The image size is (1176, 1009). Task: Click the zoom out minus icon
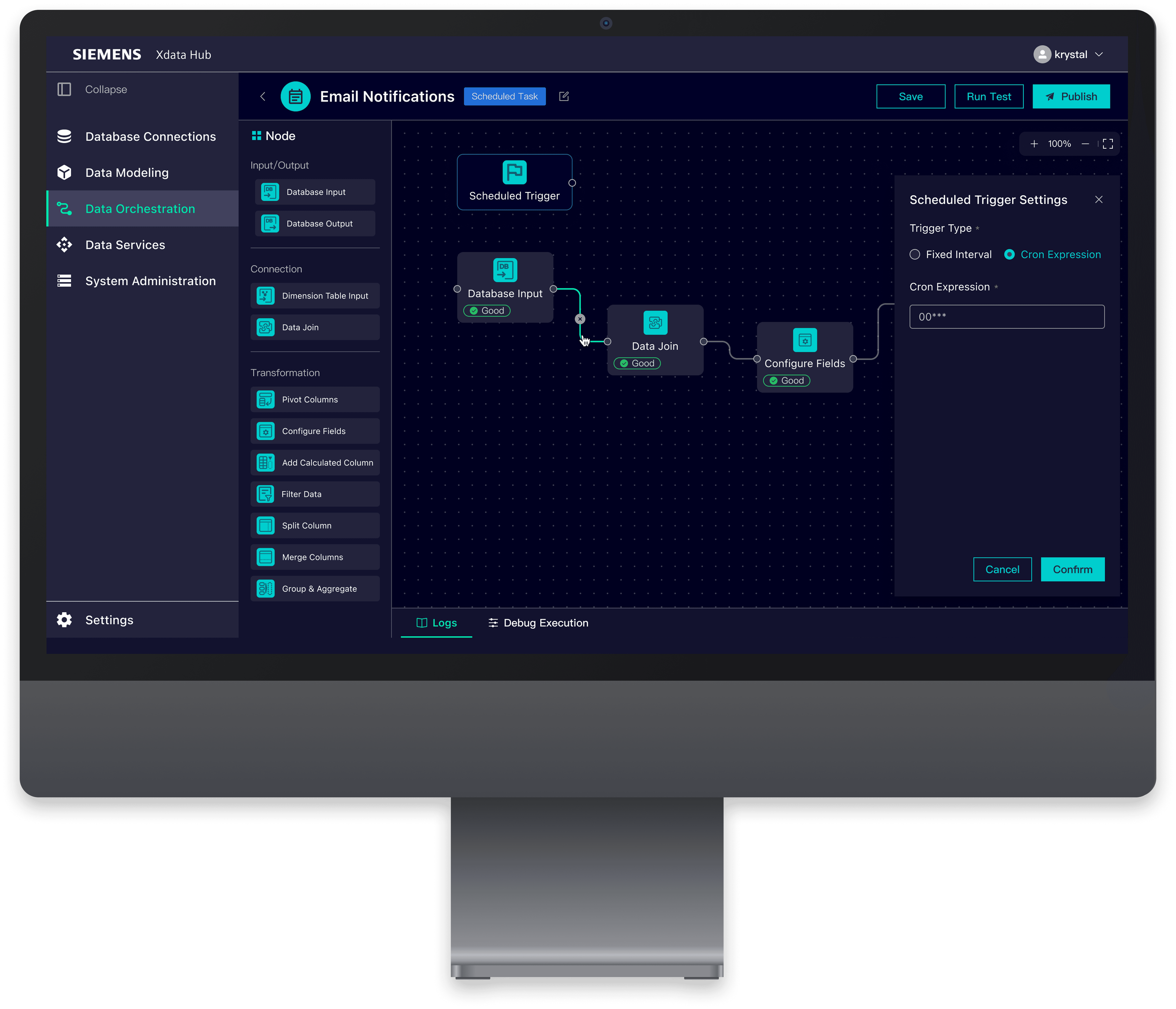[x=1085, y=144]
